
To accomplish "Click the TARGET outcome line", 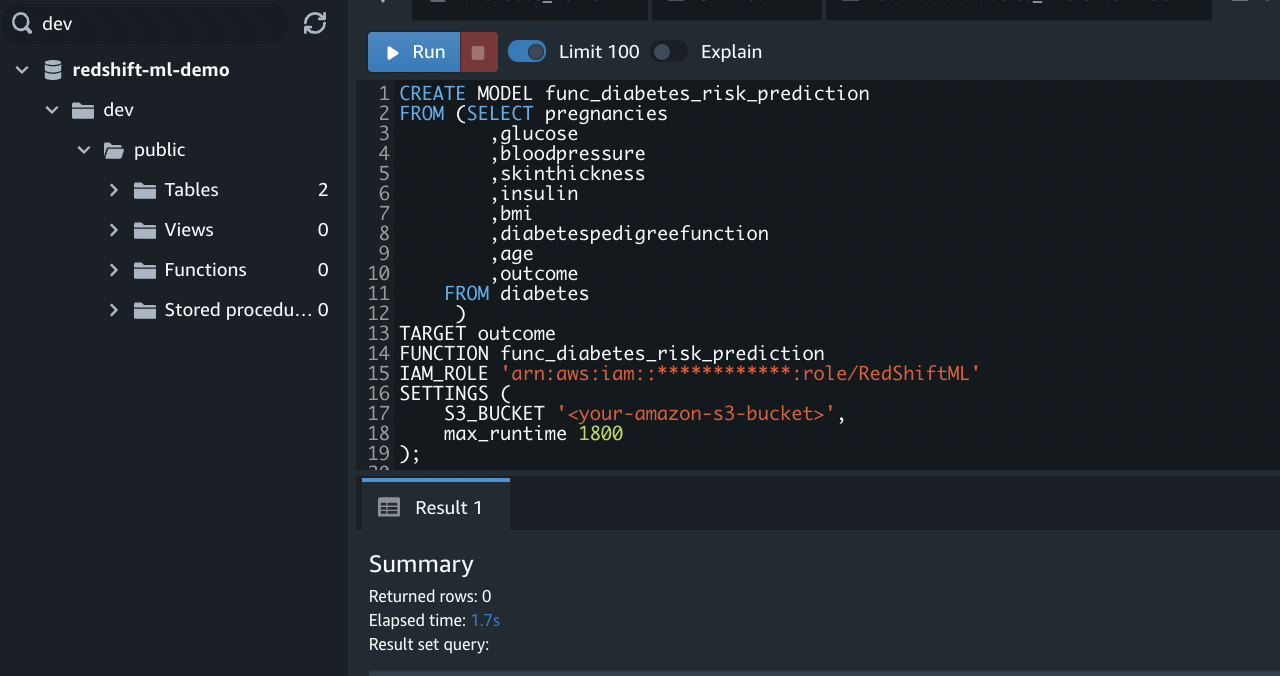I will (477, 333).
